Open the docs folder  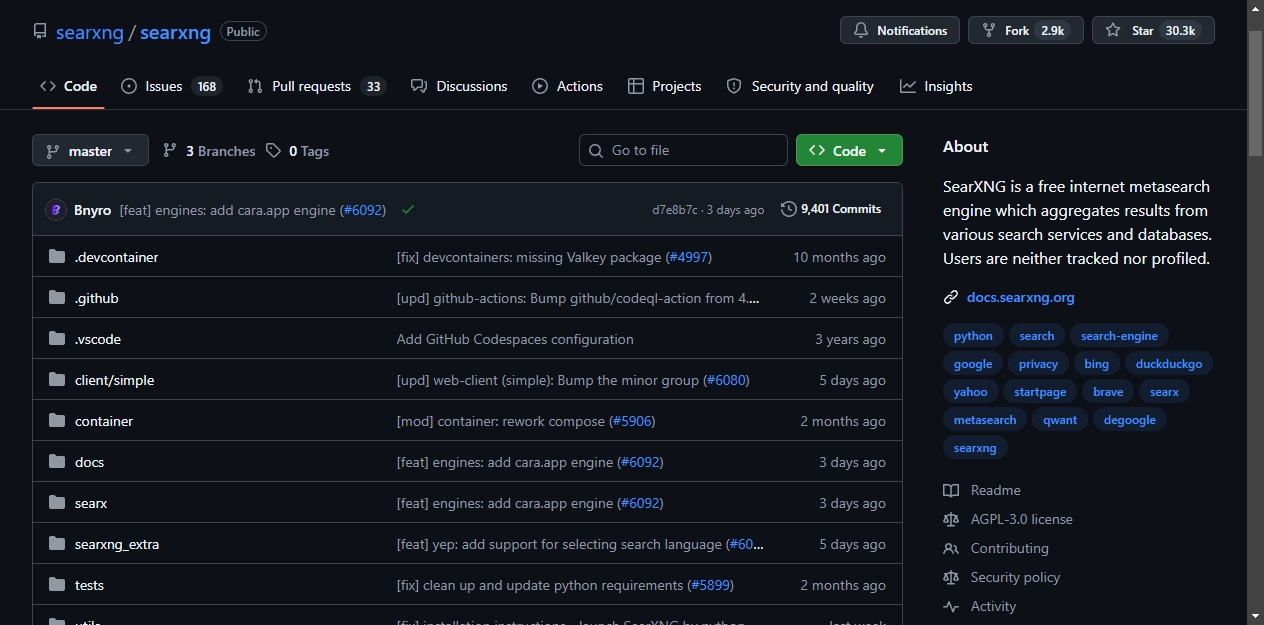(x=90, y=462)
